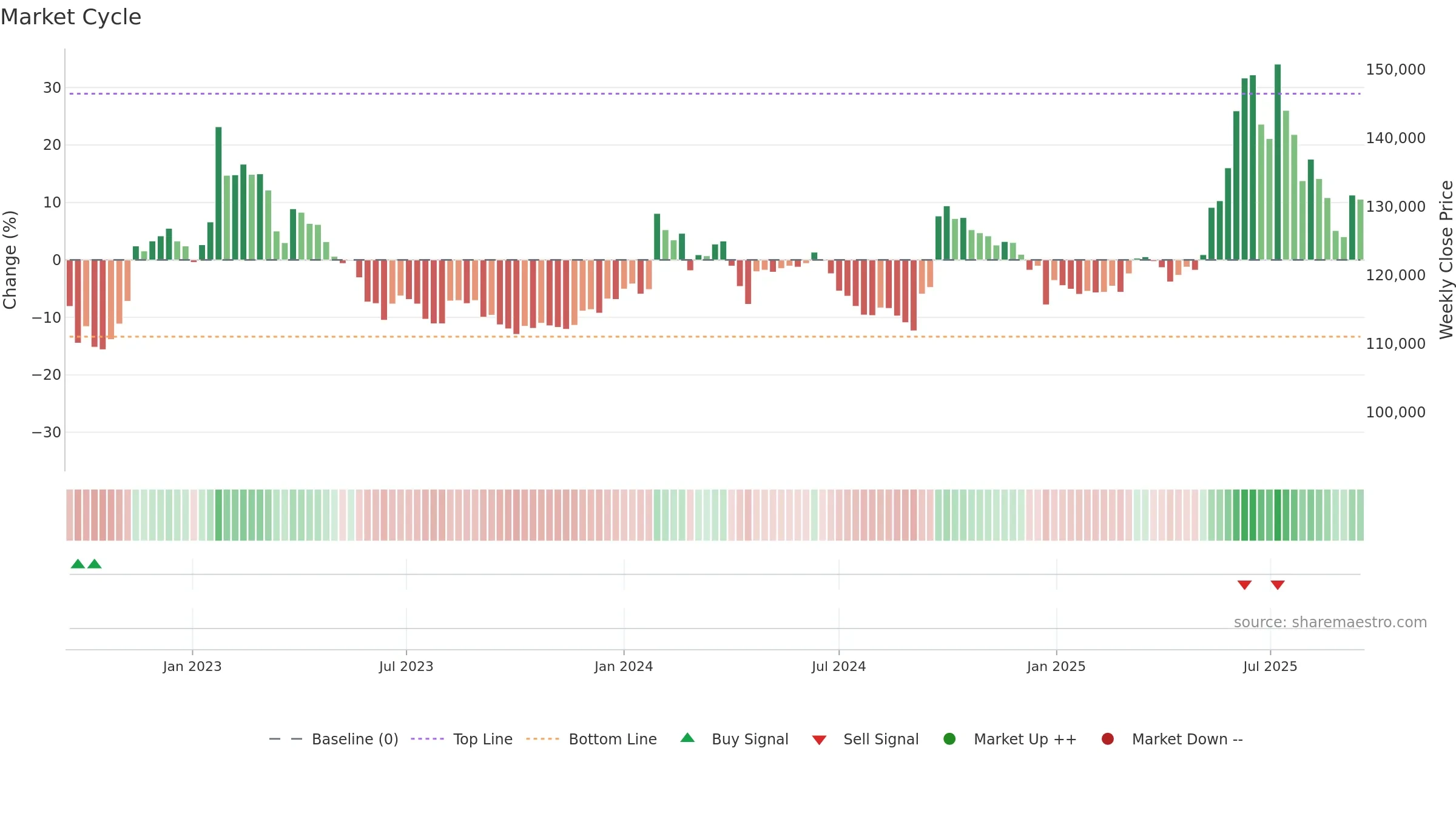This screenshot has width=1456, height=819.
Task: Click the Jul 2025 axis label
Action: 1270,666
